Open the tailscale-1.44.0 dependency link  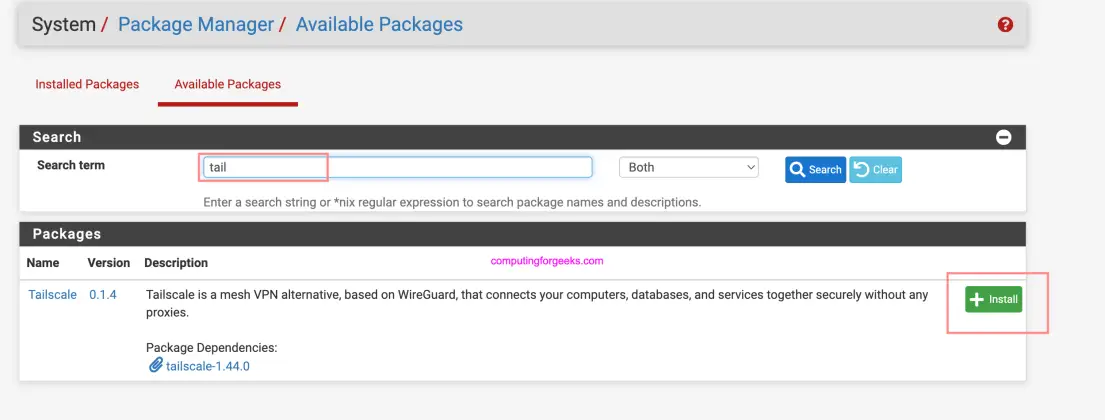coord(207,366)
